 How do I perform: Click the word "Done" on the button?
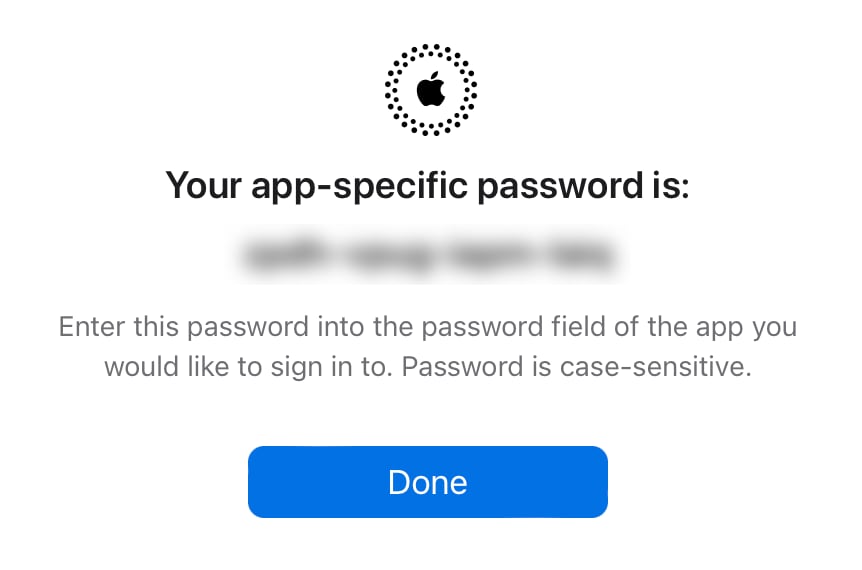(x=428, y=482)
